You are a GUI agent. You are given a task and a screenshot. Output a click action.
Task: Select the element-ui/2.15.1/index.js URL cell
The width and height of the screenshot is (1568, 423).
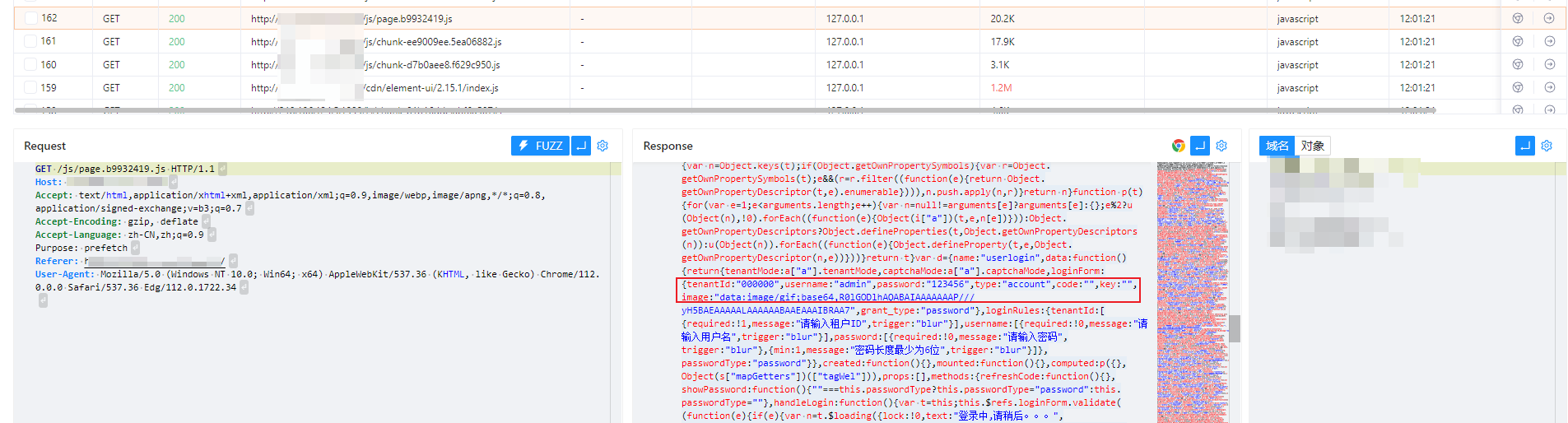pyautogui.click(x=405, y=87)
